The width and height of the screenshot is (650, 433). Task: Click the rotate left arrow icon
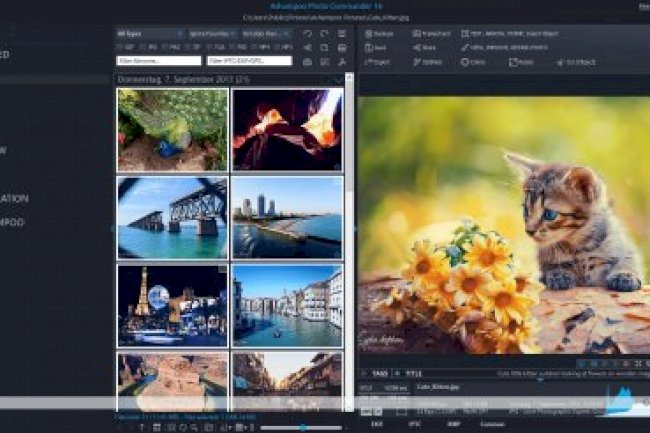point(307,33)
